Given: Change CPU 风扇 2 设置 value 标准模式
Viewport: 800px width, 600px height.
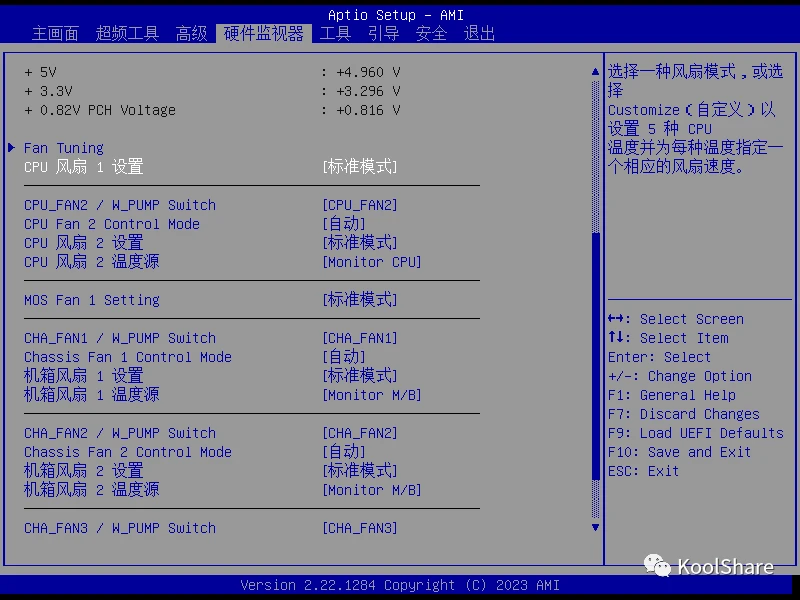Looking at the screenshot, I should pos(360,243).
